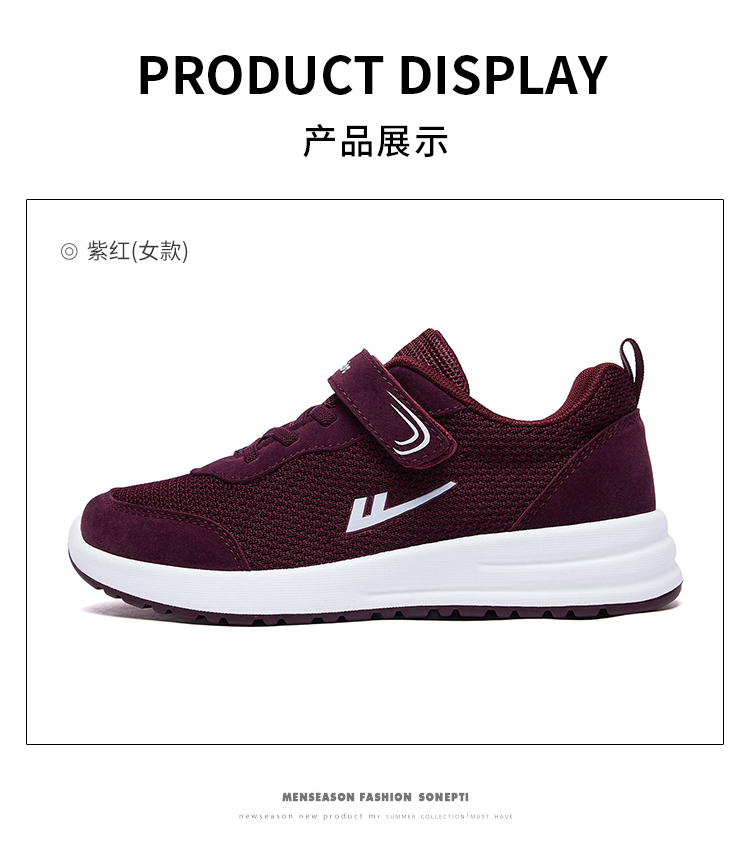Select the 紫红(女款) color label
750x841 pixels.
(x=138, y=251)
